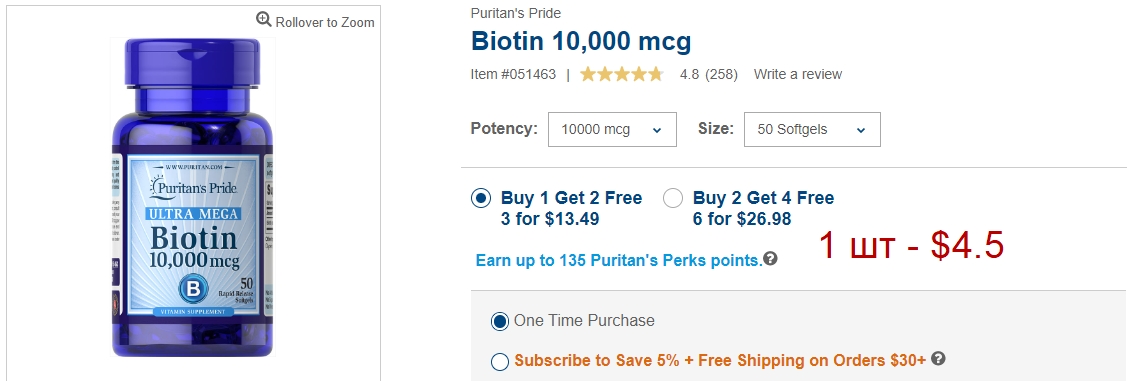Screen dimensions: 1127x381
Task: Select the Buy 1 Get 2 Free option
Action: 481,198
